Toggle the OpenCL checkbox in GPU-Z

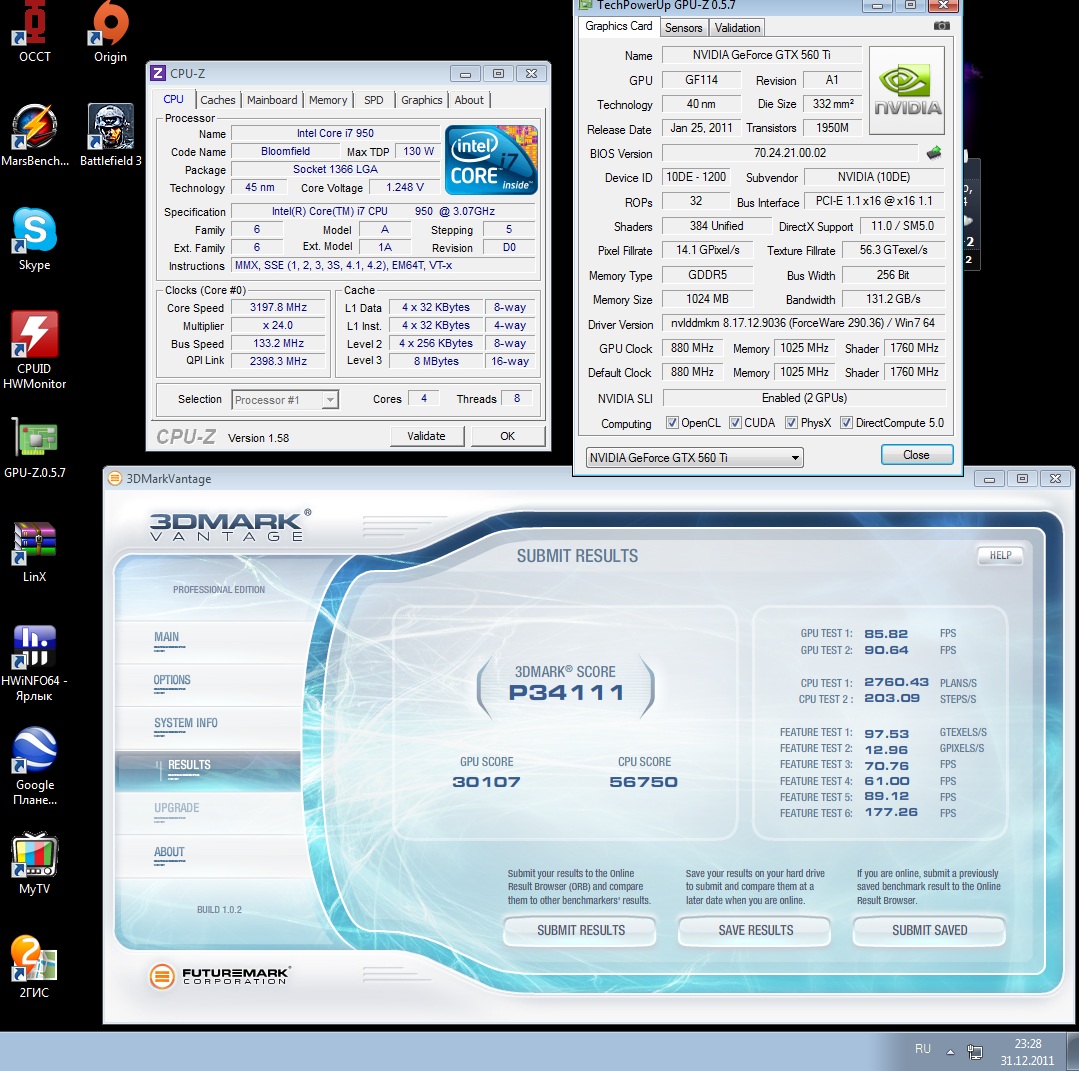[672, 423]
